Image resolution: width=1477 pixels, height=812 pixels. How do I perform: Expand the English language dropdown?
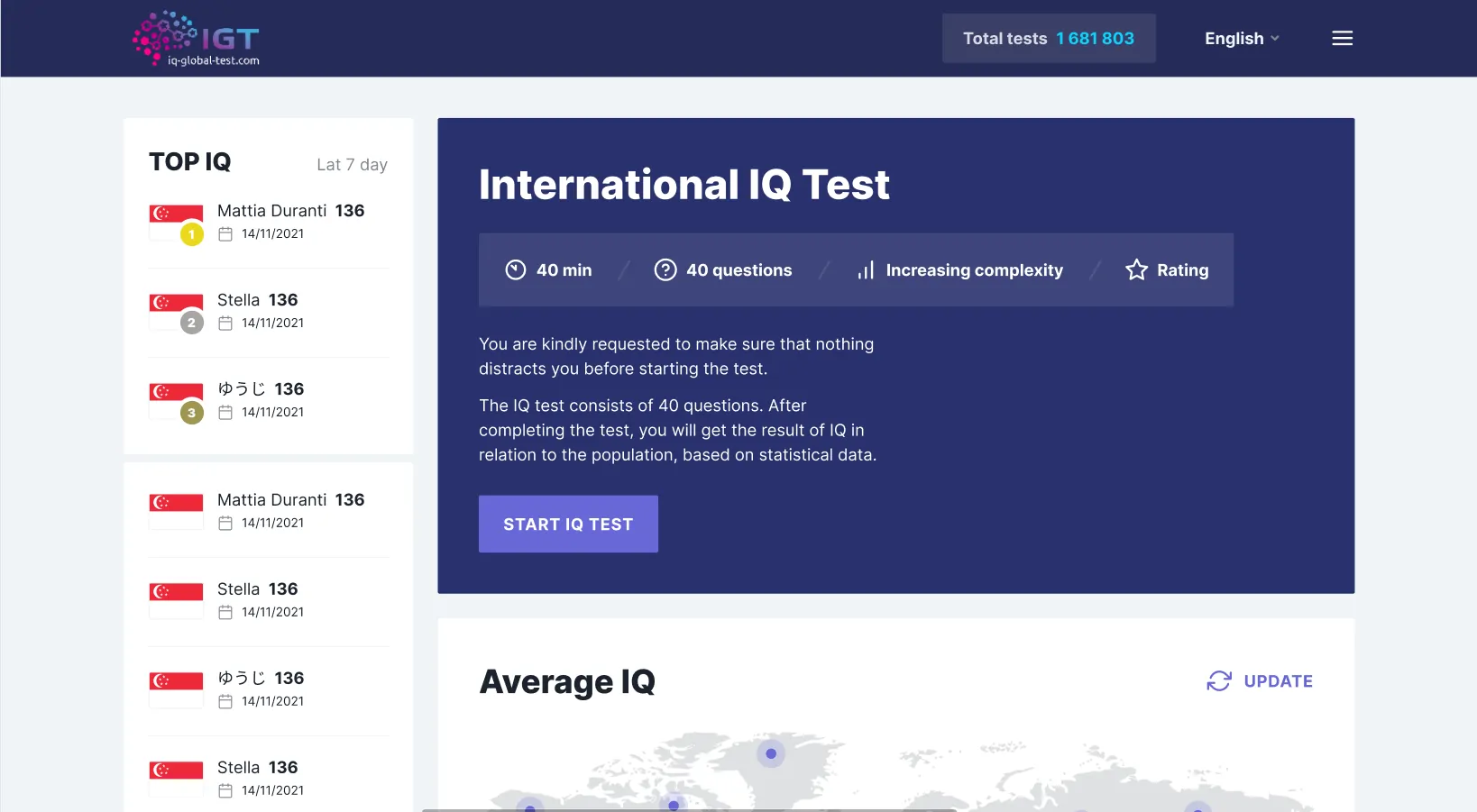tap(1242, 38)
